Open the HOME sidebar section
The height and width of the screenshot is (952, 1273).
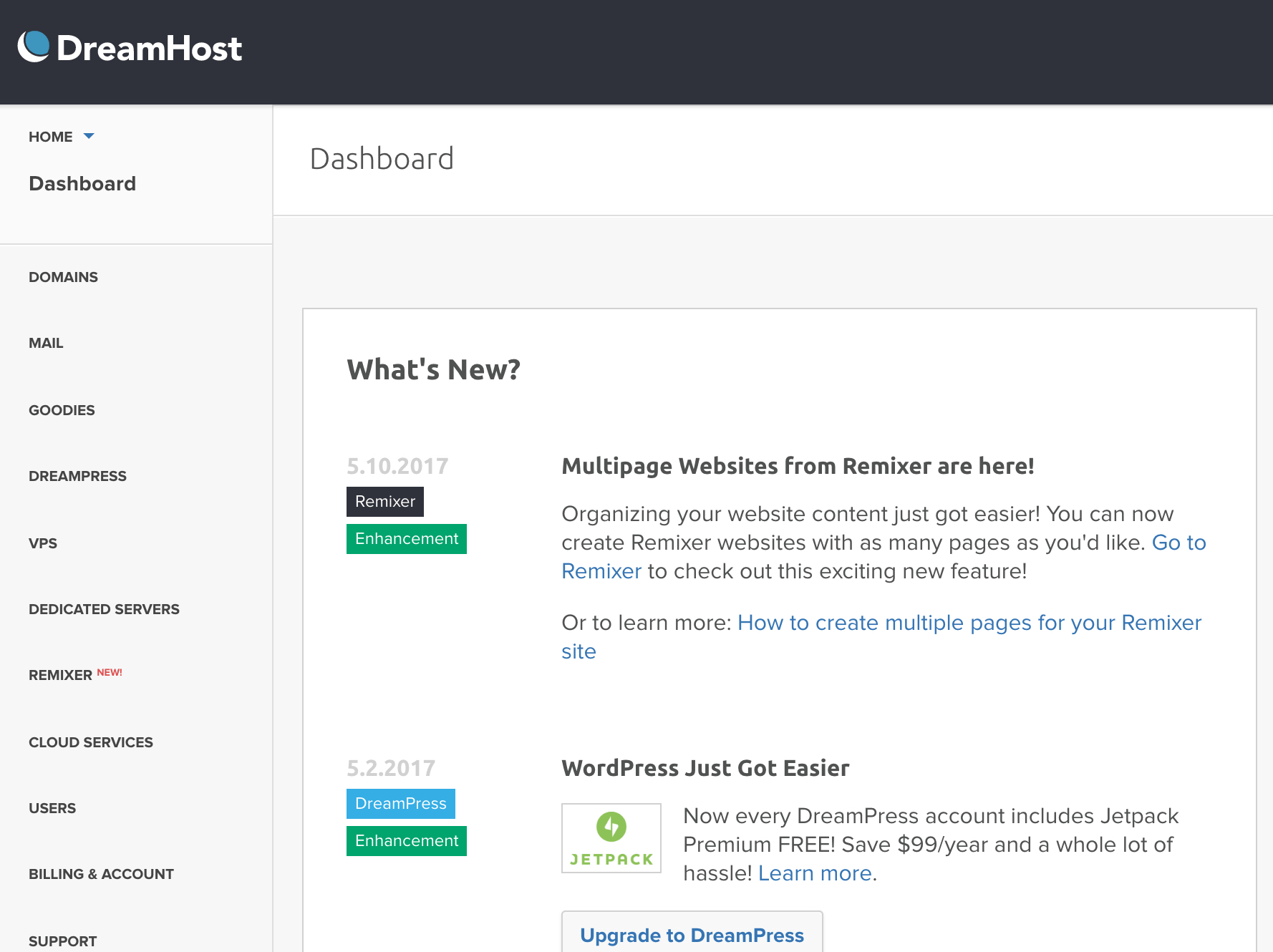click(51, 137)
